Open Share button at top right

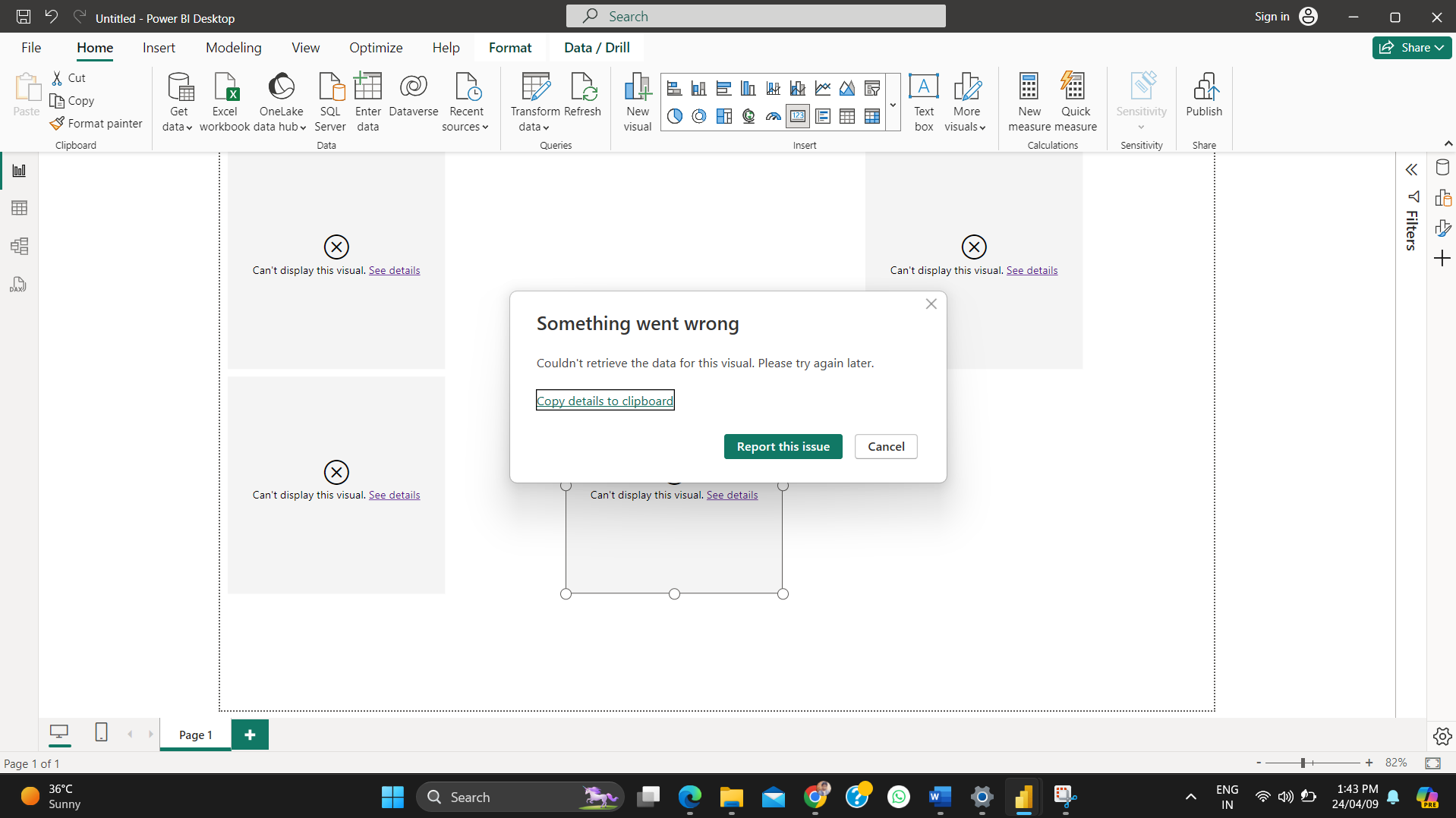[1411, 48]
